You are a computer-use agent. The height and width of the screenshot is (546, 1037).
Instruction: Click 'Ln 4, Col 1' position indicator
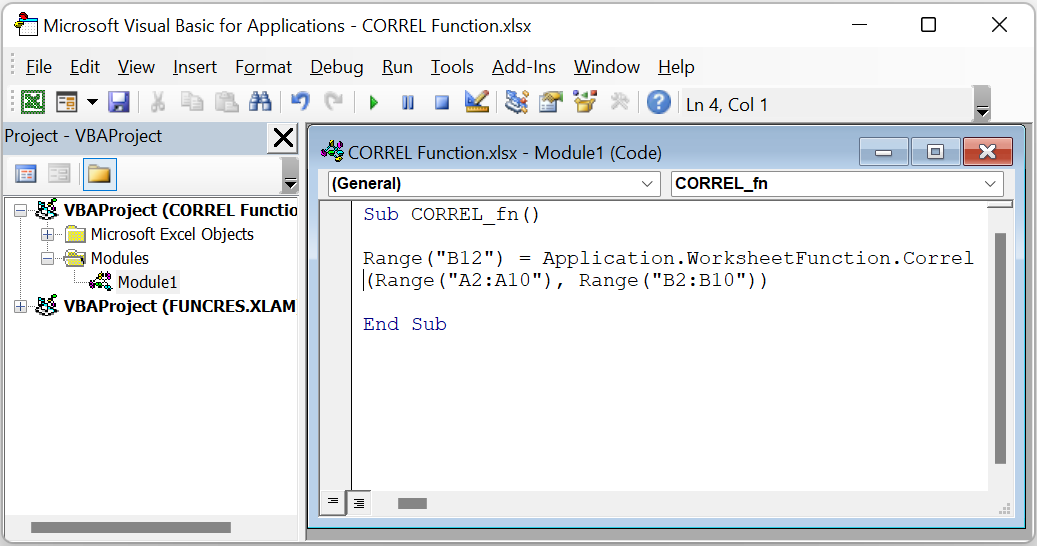point(727,104)
